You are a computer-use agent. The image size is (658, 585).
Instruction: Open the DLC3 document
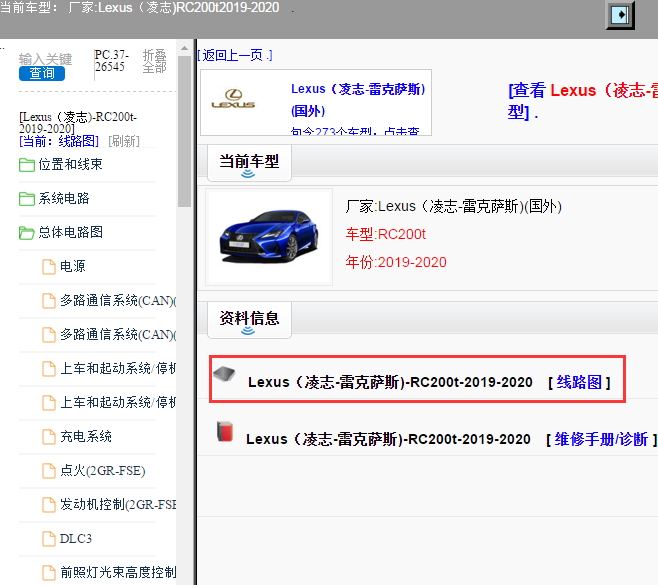pos(76,538)
